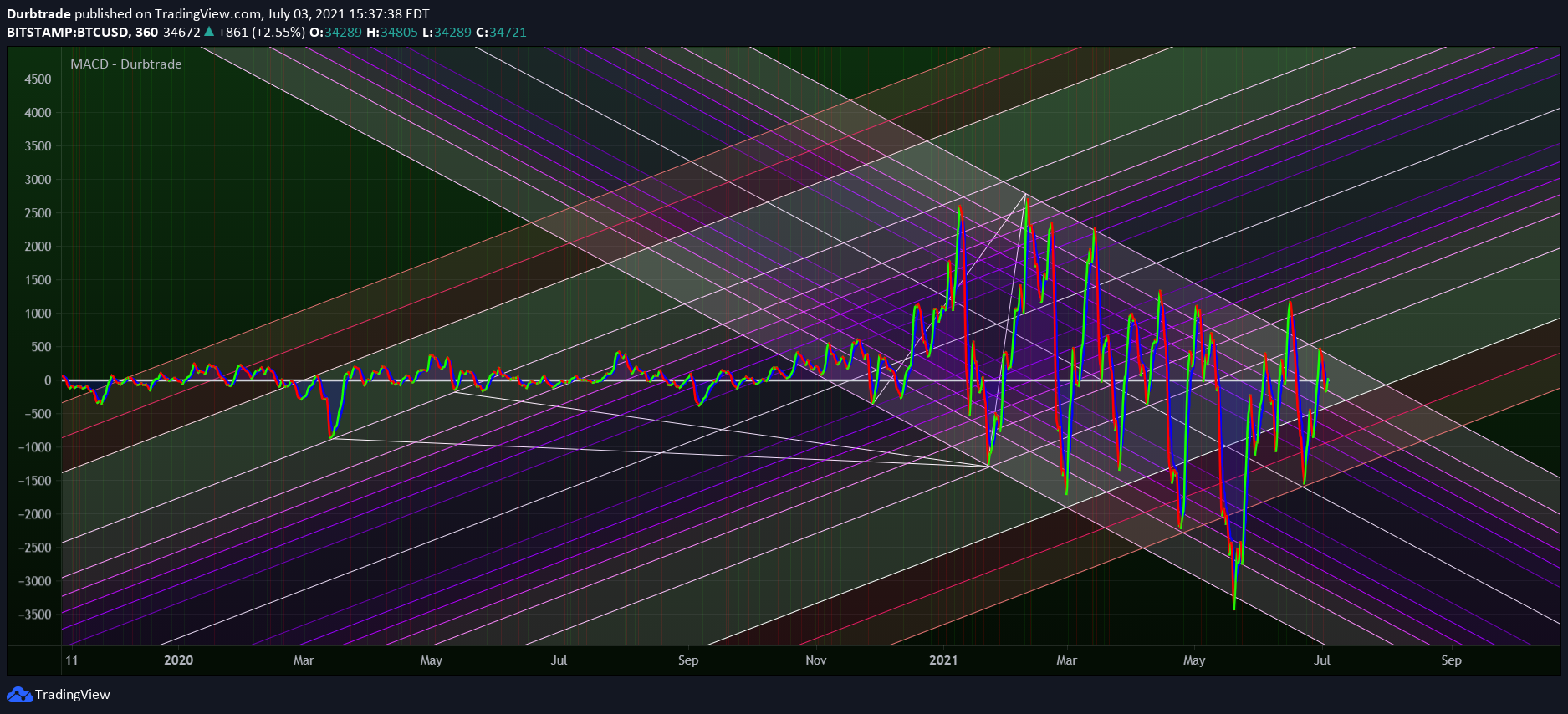This screenshot has width=1568, height=714.
Task: Click the '500' y-axis label
Action: (41, 347)
